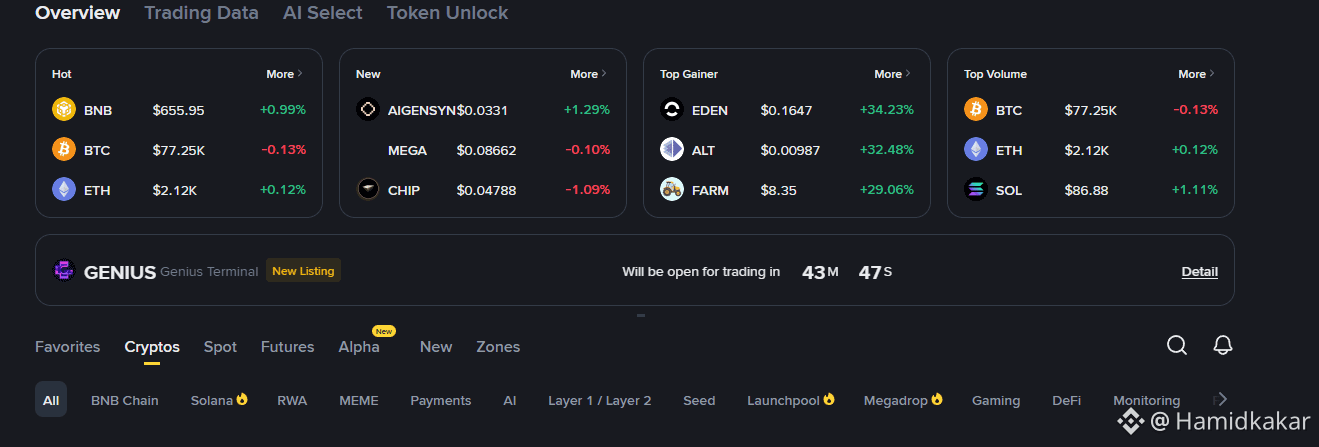Click the BTC icon in Top Volume
The width and height of the screenshot is (1319, 447).
[976, 110]
